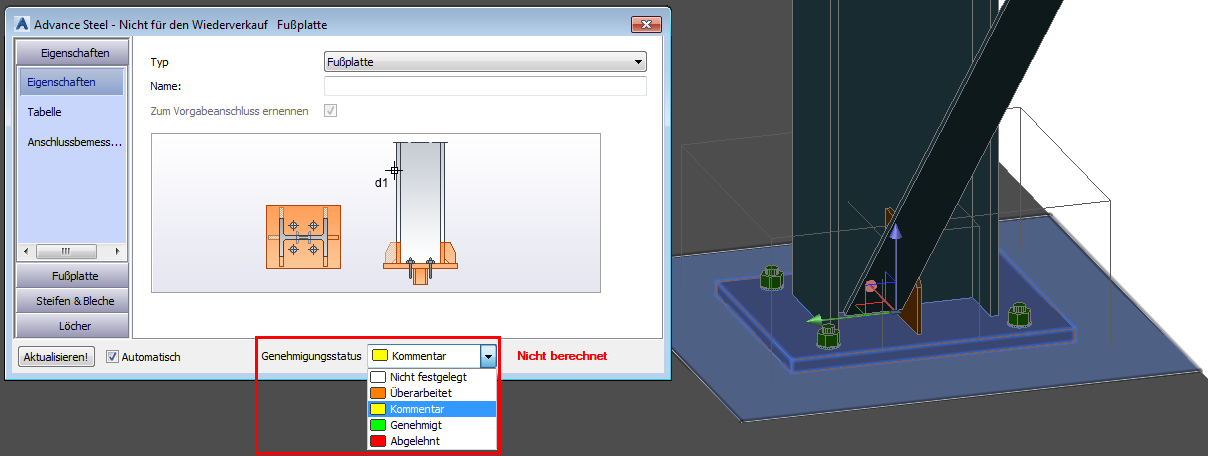Screen dimensions: 1208x456
Task: Click the white Nicht festgelegt color swatch
Action: (378, 377)
